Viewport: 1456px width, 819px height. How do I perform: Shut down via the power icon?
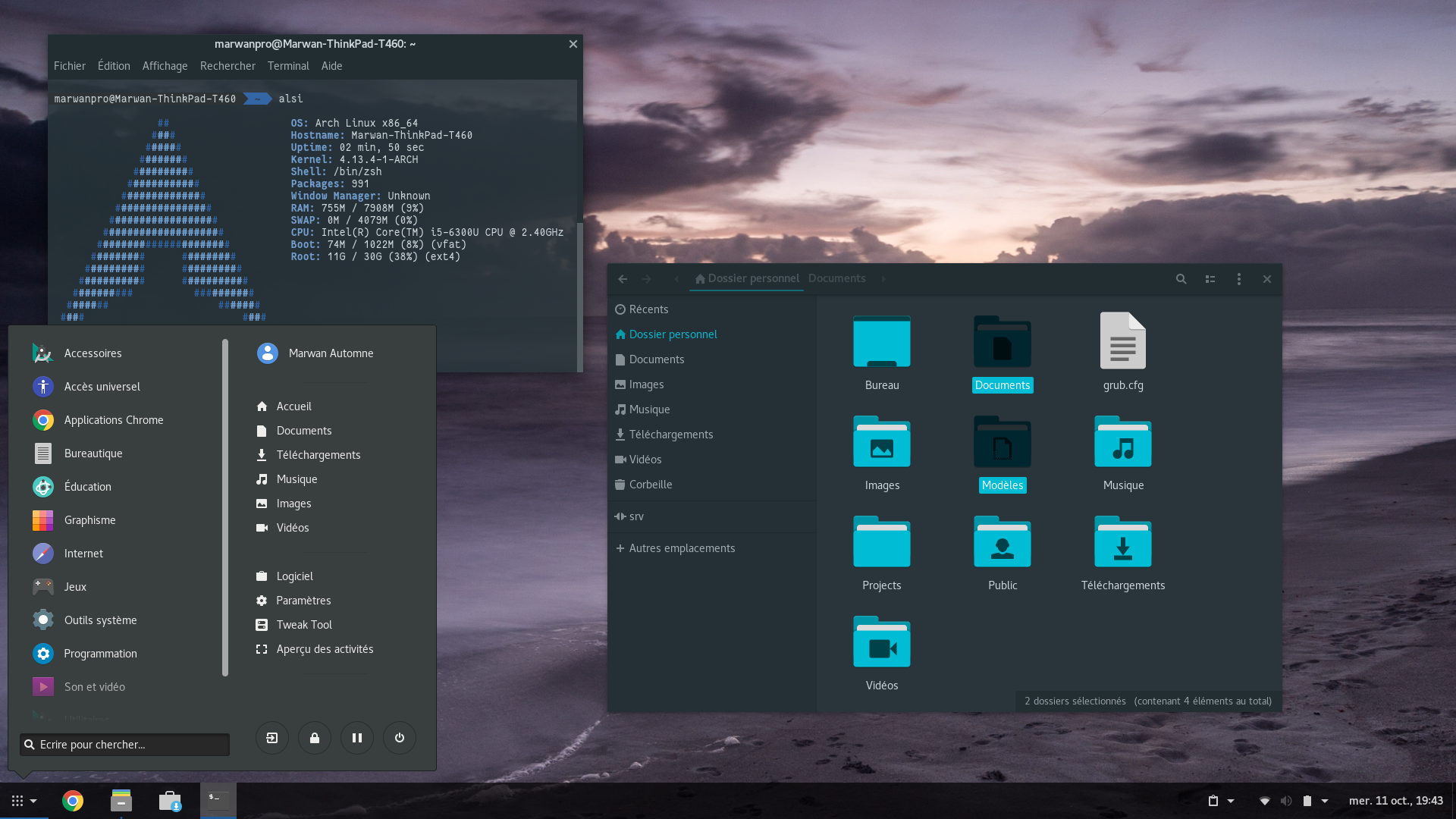(400, 737)
